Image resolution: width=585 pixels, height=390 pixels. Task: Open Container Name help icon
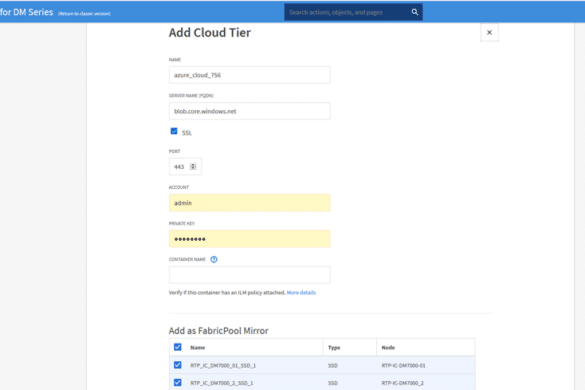[x=214, y=259]
